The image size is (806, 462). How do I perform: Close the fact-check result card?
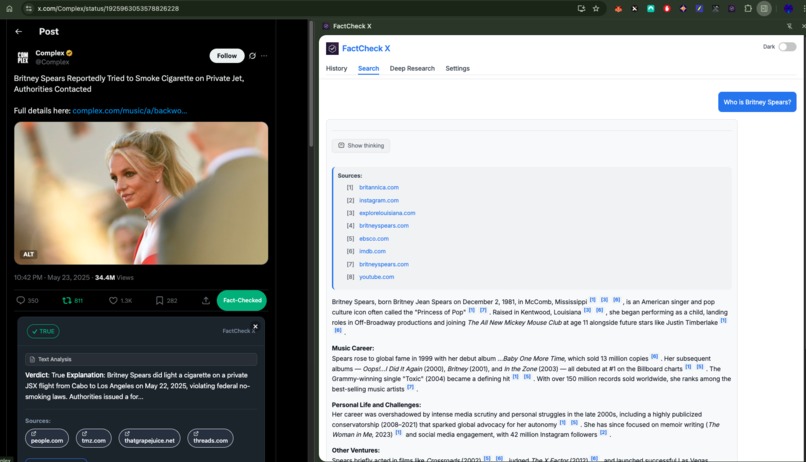click(x=255, y=326)
